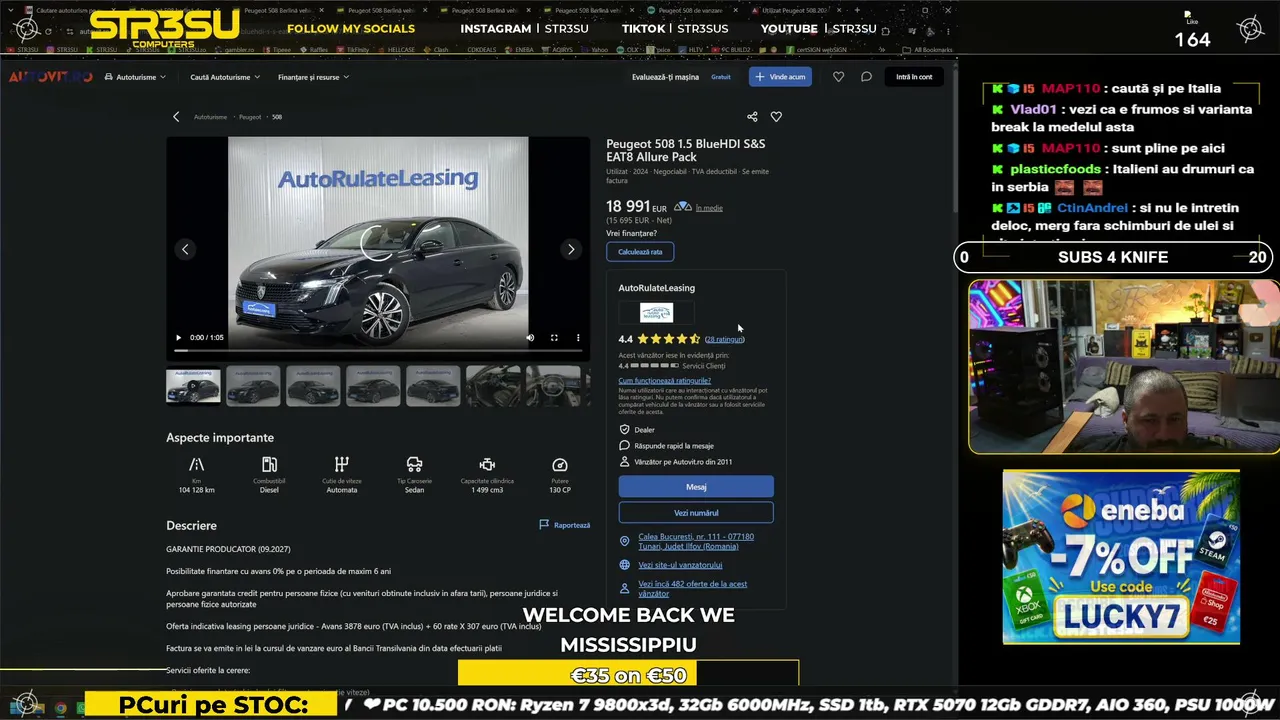Open the All Bookmarks folder
This screenshot has height=720, width=1280.
(927, 49)
